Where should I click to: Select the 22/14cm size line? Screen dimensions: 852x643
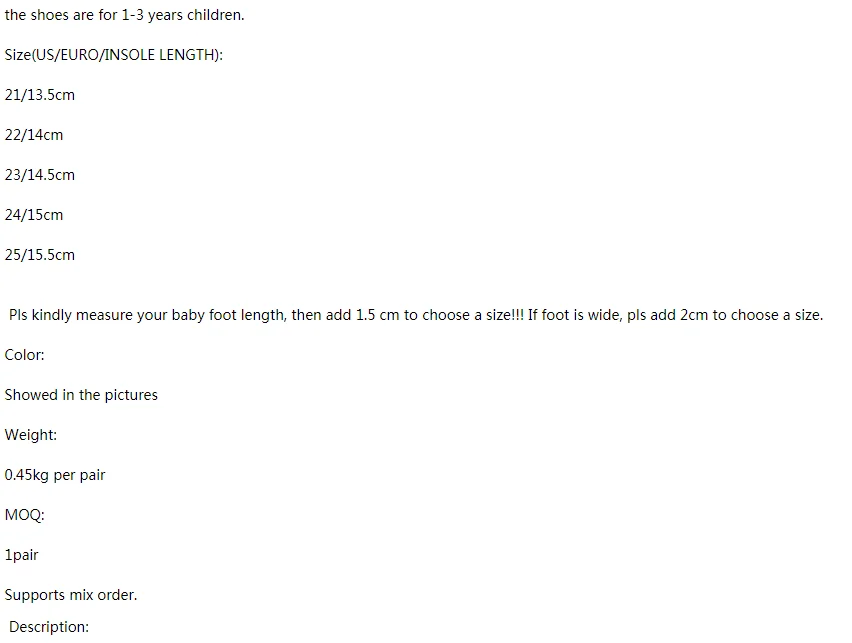[x=34, y=135]
